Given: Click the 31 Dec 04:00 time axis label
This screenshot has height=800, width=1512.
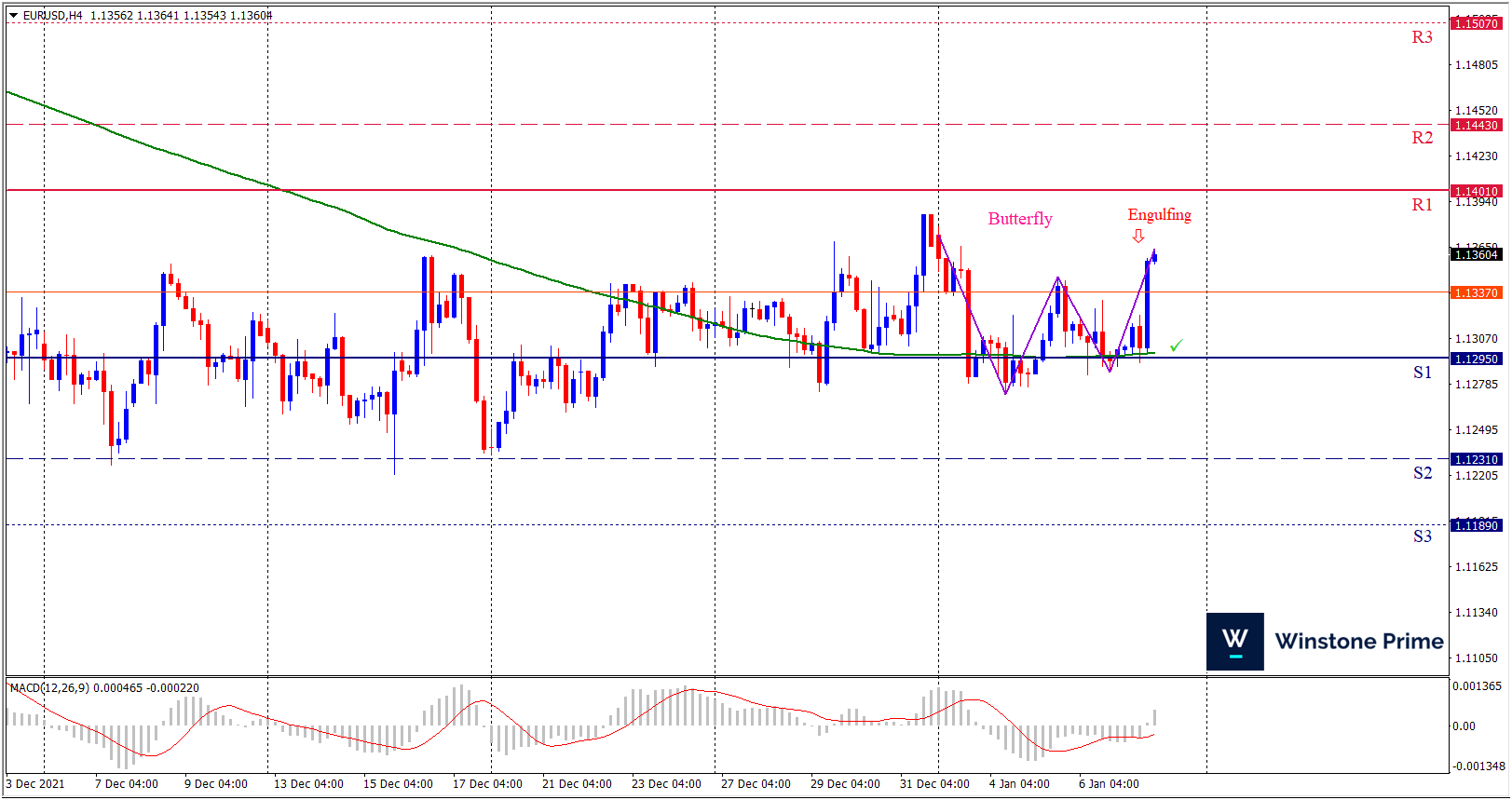Looking at the screenshot, I should (934, 784).
